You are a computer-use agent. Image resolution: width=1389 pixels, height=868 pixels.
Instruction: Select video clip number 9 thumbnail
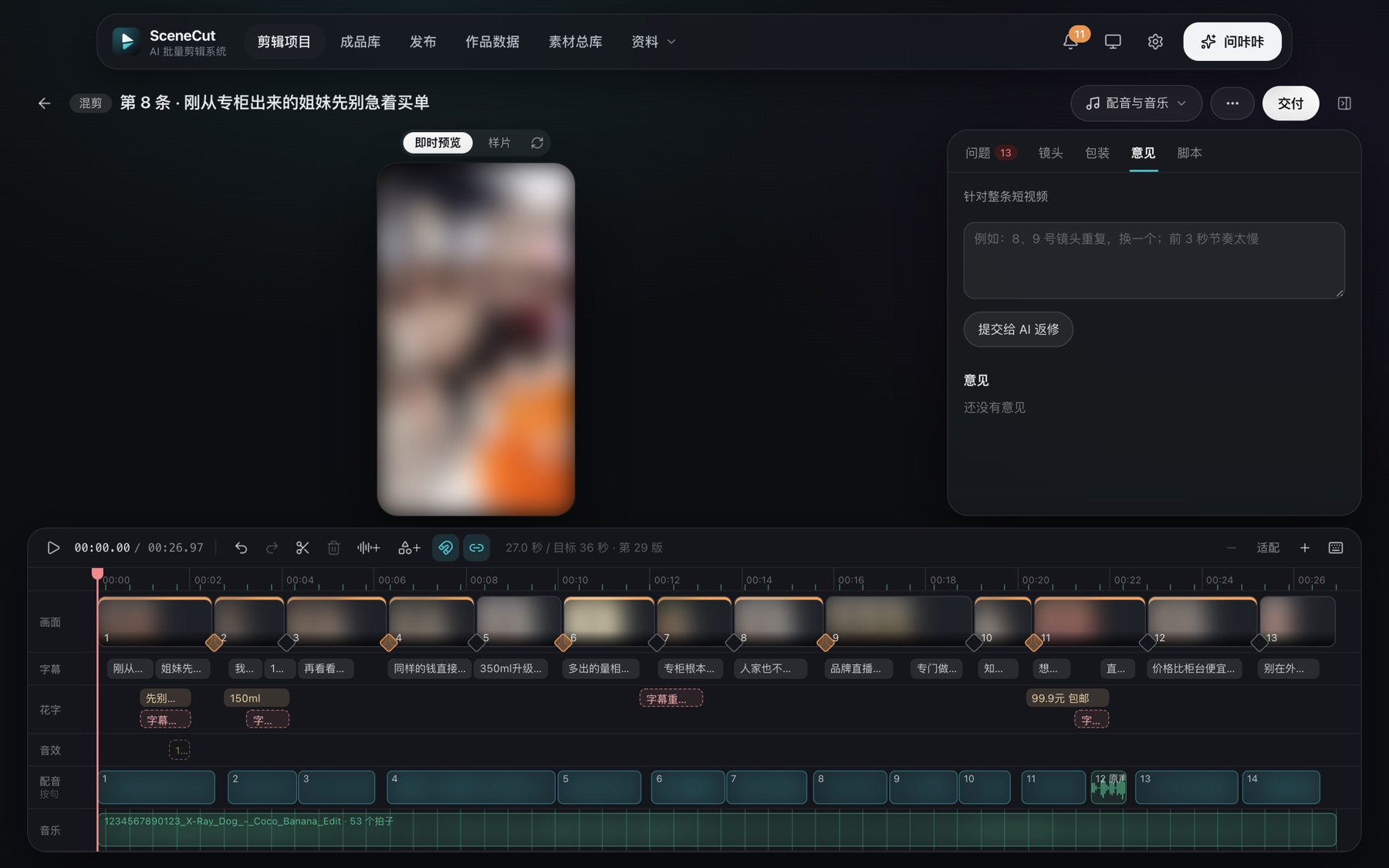coord(899,621)
